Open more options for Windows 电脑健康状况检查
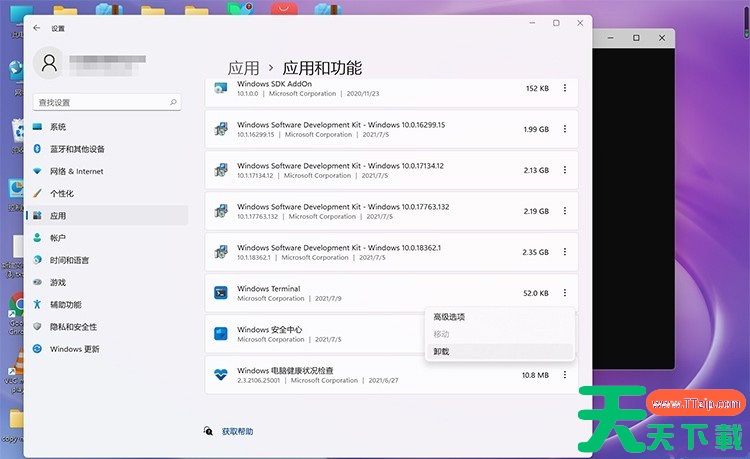This screenshot has width=750, height=459. [565, 375]
